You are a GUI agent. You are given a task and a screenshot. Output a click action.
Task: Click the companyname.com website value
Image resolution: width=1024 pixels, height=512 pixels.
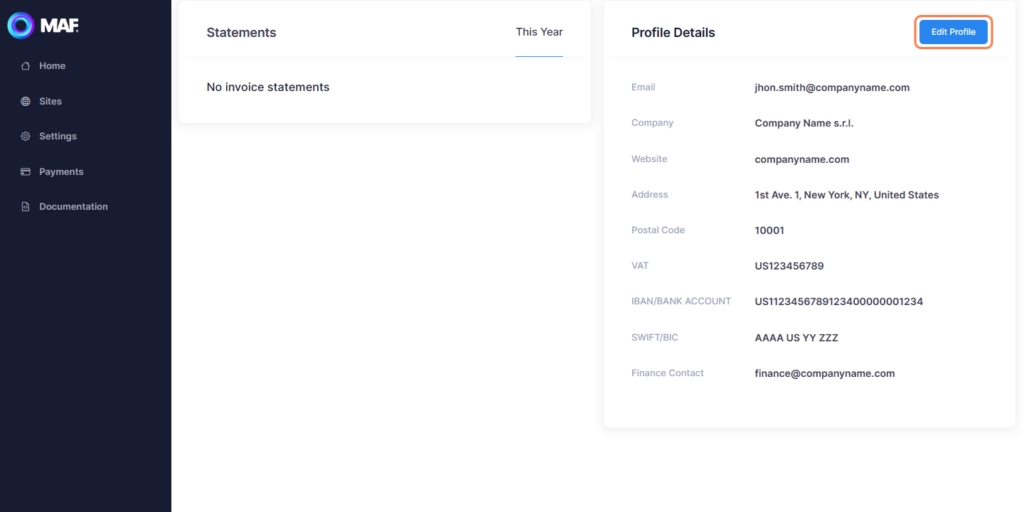[802, 159]
